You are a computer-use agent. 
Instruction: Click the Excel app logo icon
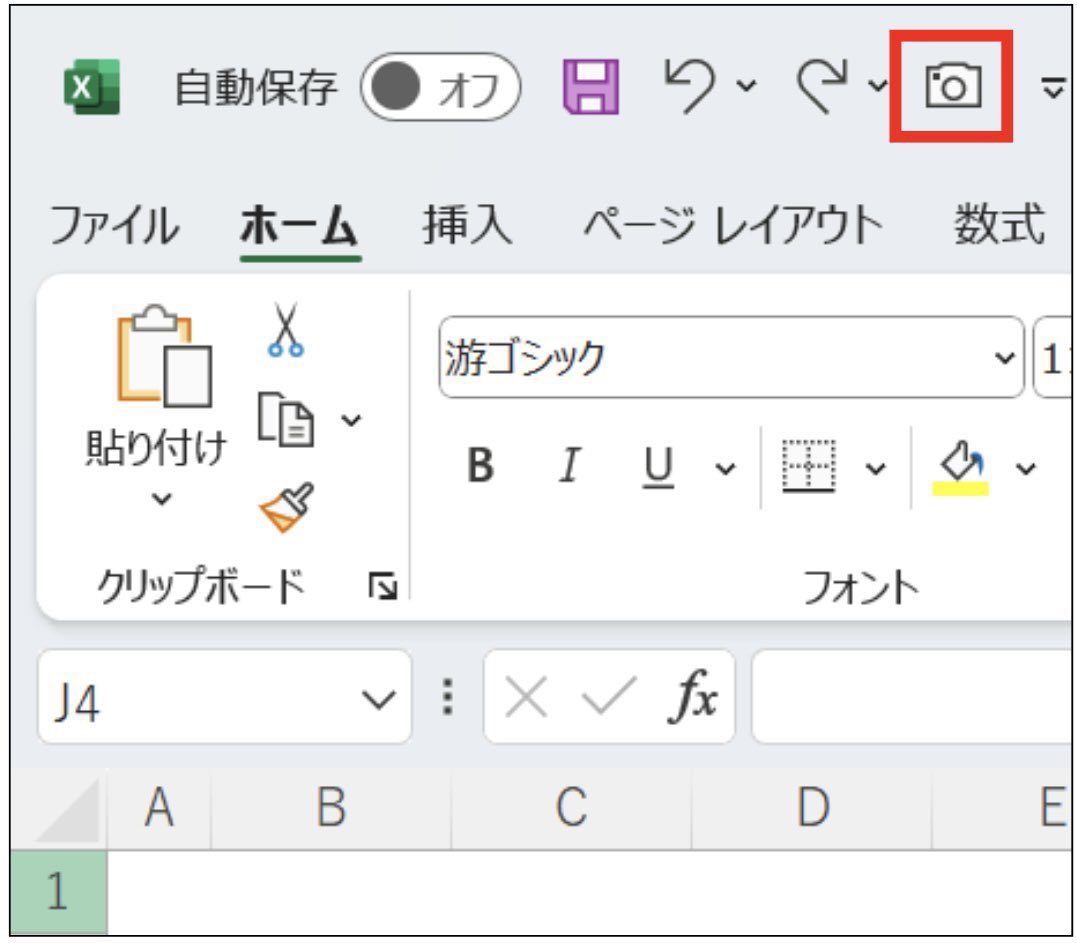91,87
